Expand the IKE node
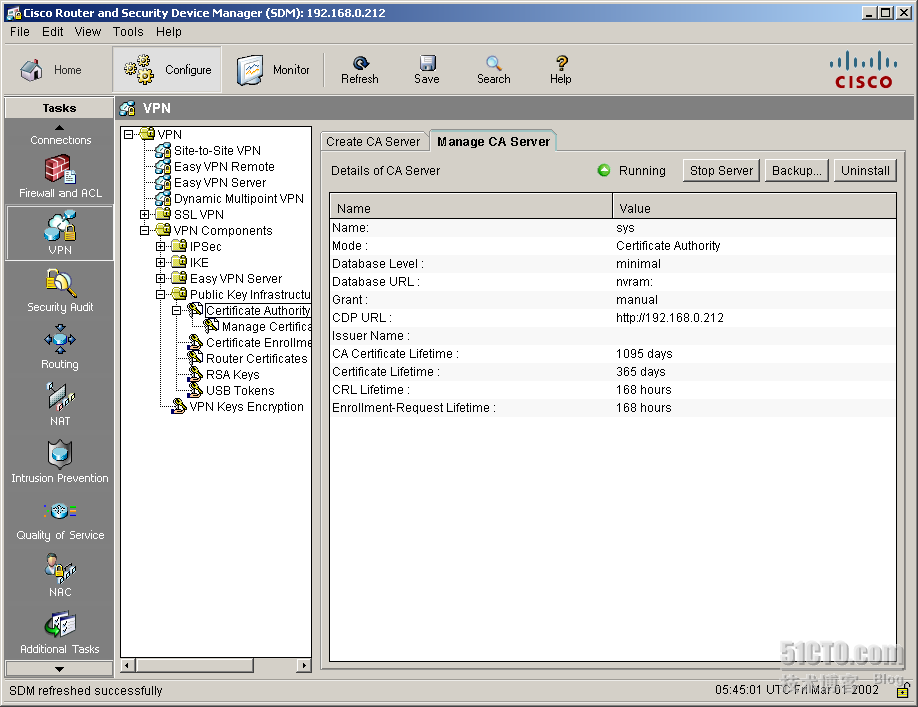918x707 pixels. (160, 263)
